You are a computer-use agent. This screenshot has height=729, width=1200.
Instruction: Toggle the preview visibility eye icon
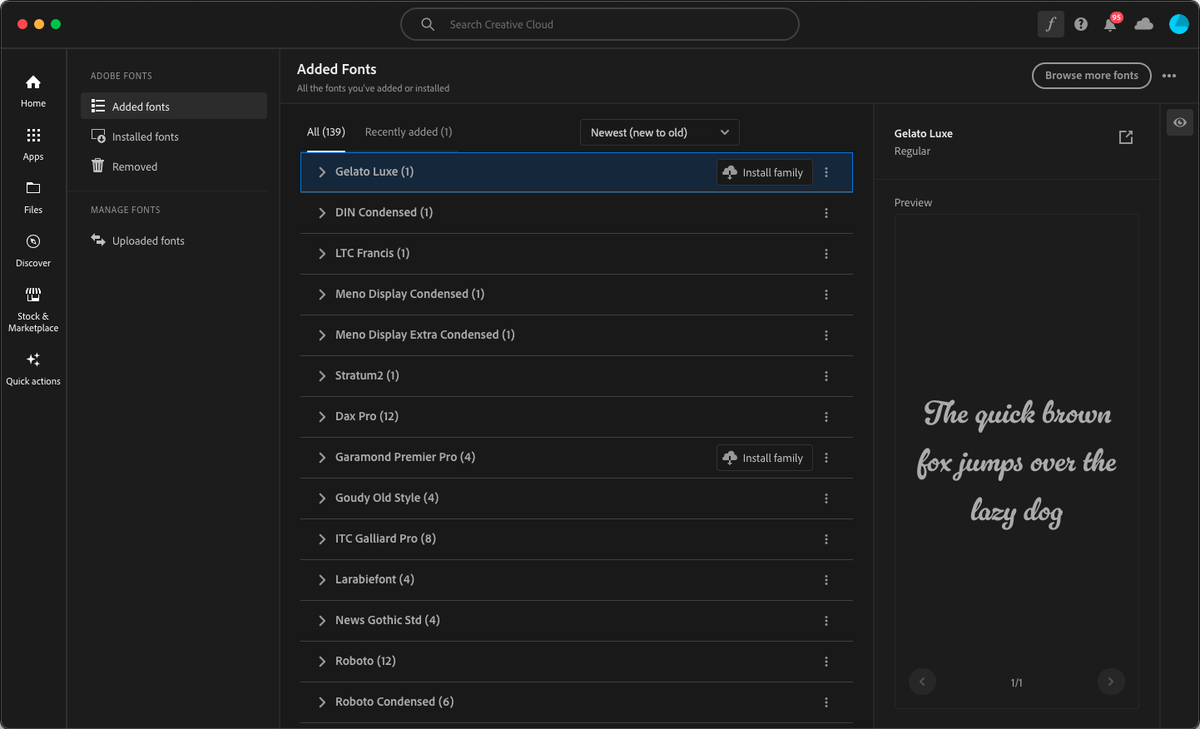coord(1179,122)
